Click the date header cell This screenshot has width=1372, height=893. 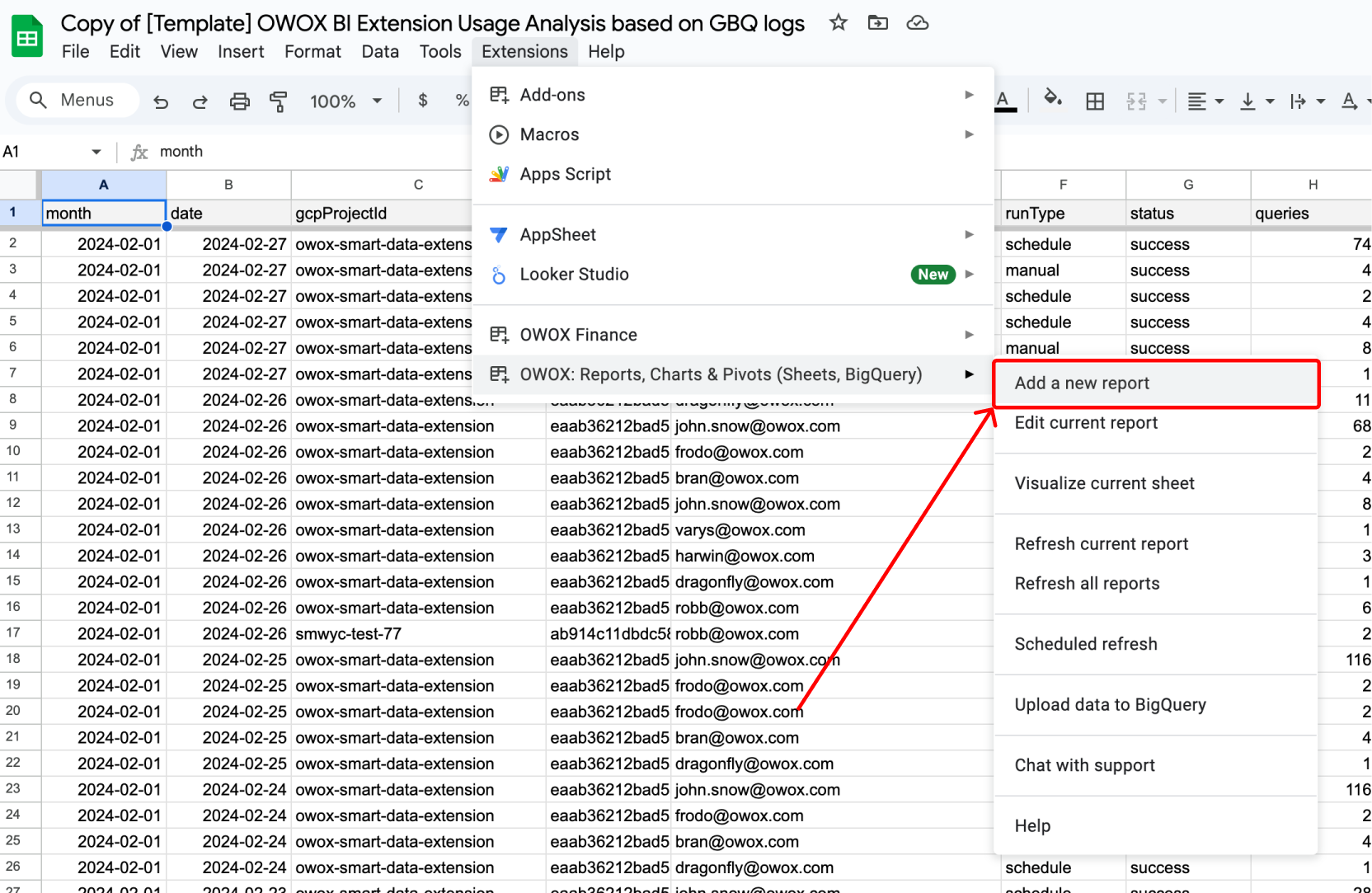coord(228,214)
